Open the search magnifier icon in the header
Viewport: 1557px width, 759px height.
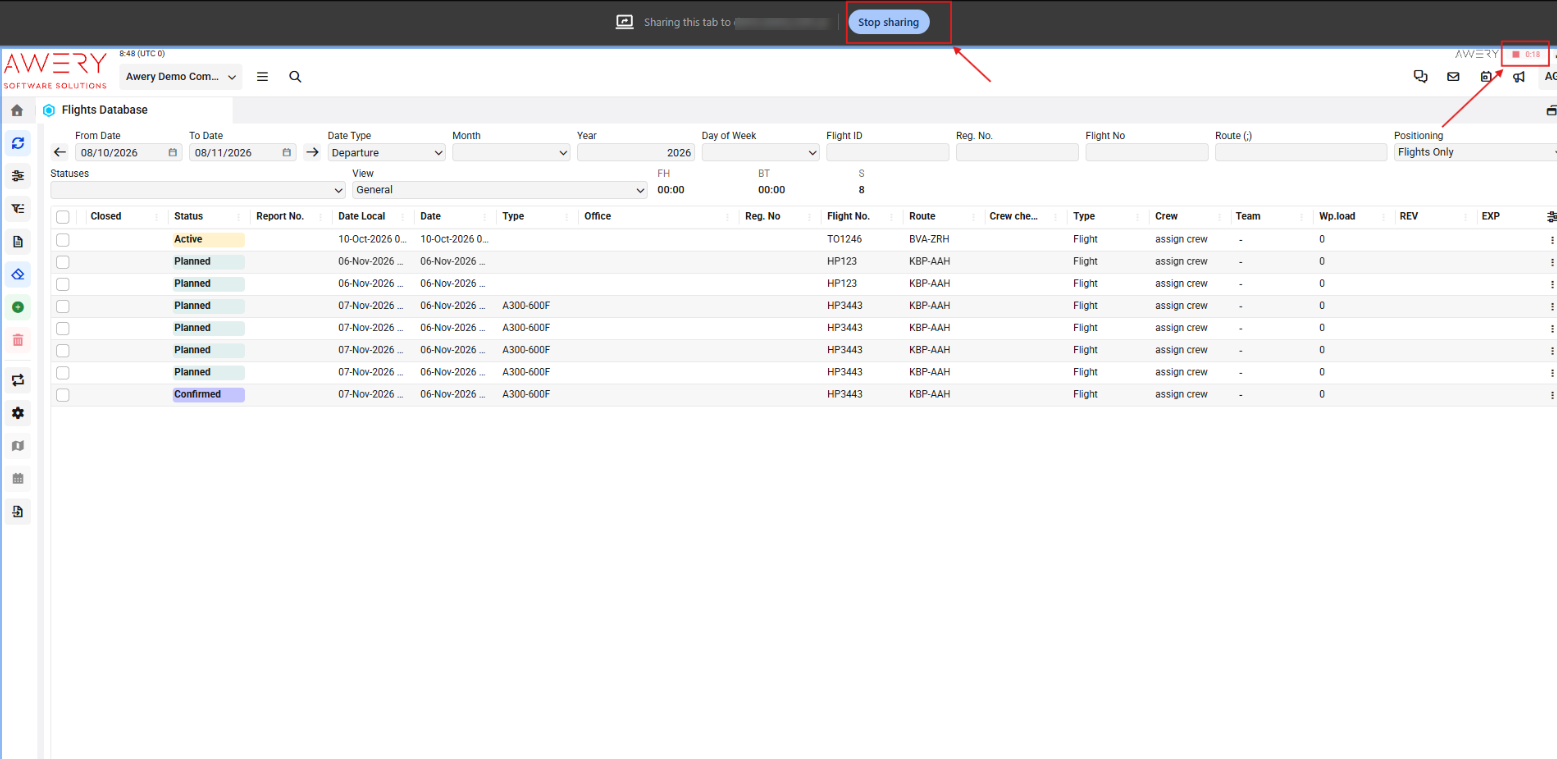click(x=295, y=76)
